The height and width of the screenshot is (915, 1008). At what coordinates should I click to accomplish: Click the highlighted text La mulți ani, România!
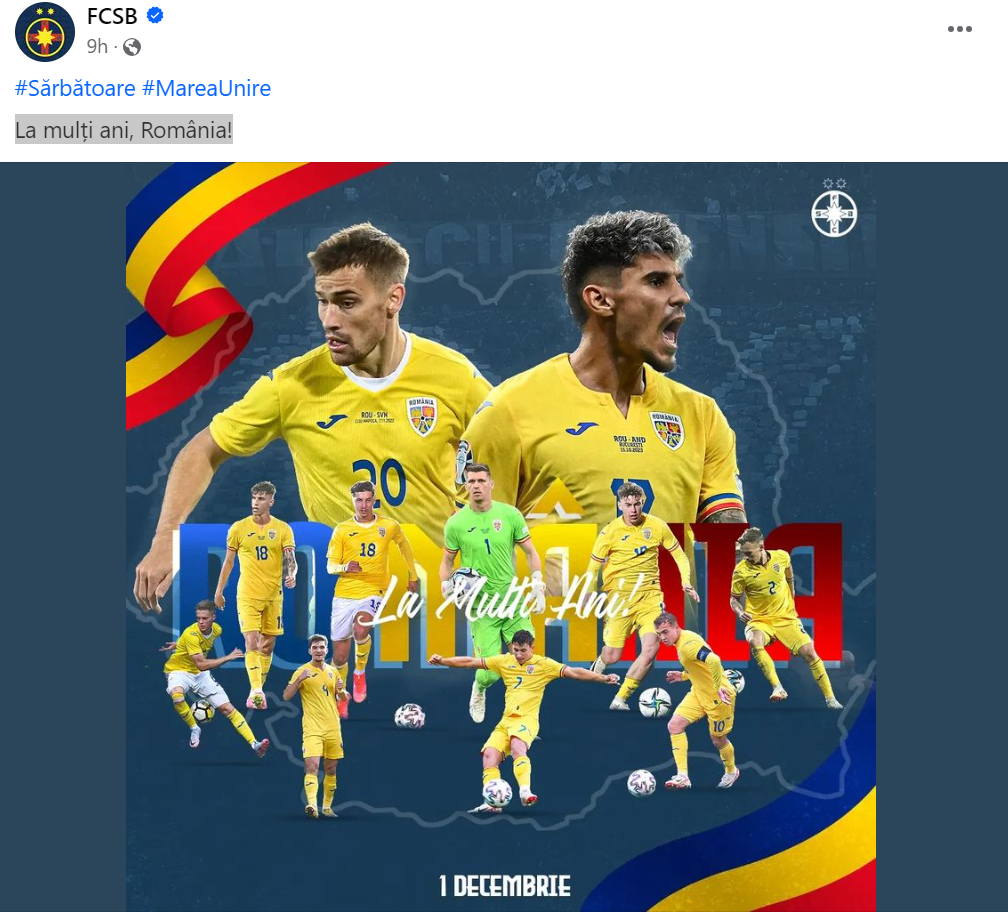click(123, 130)
